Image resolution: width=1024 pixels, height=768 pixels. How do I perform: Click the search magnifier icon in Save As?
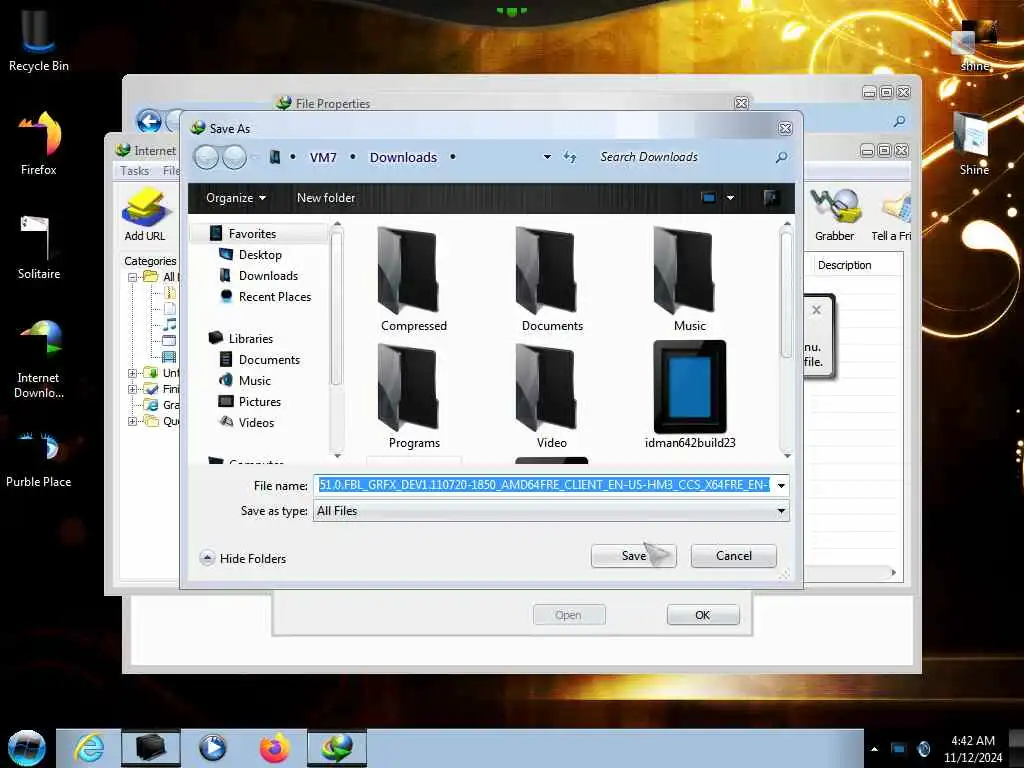click(781, 157)
